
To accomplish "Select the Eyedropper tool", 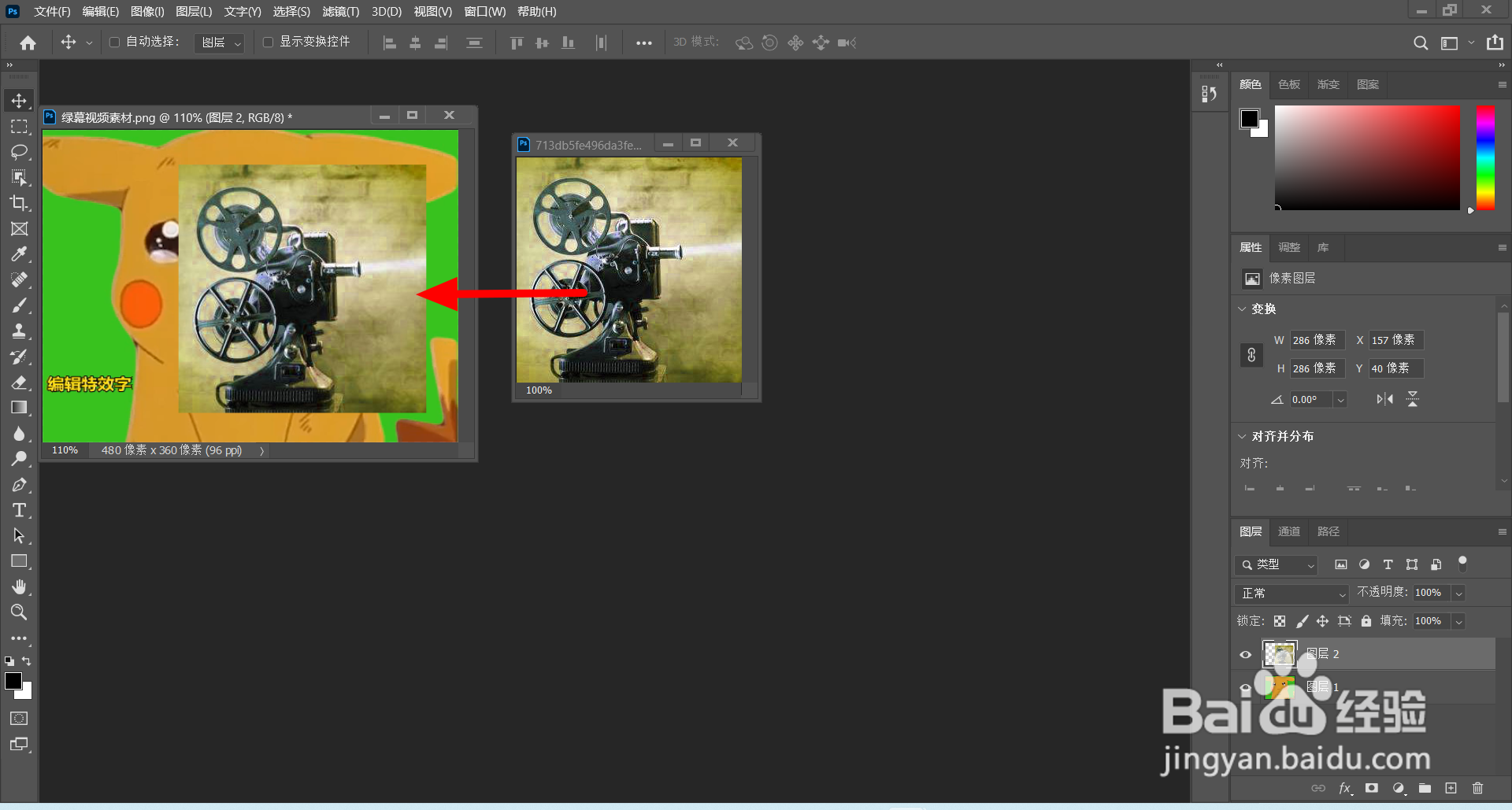I will [x=19, y=254].
